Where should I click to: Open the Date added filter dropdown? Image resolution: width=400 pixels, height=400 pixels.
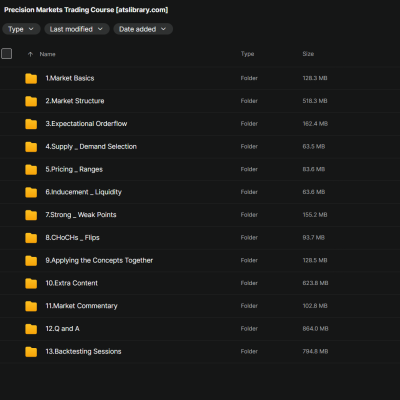click(143, 29)
